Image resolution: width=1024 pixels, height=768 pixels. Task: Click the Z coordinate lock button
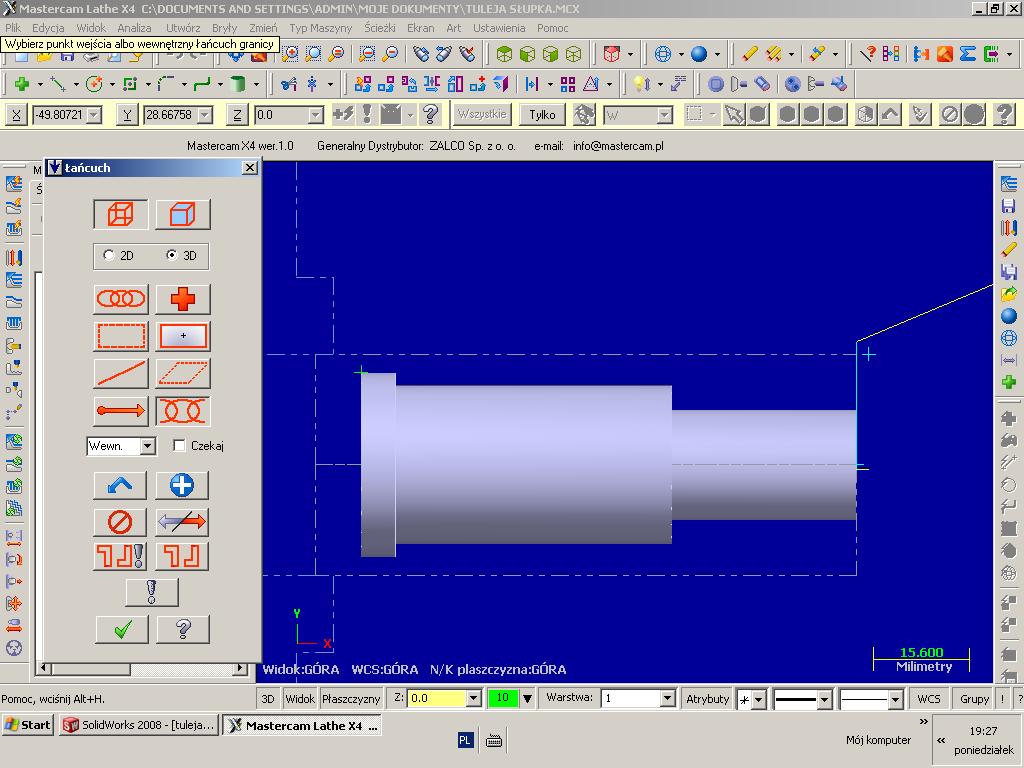[237, 115]
